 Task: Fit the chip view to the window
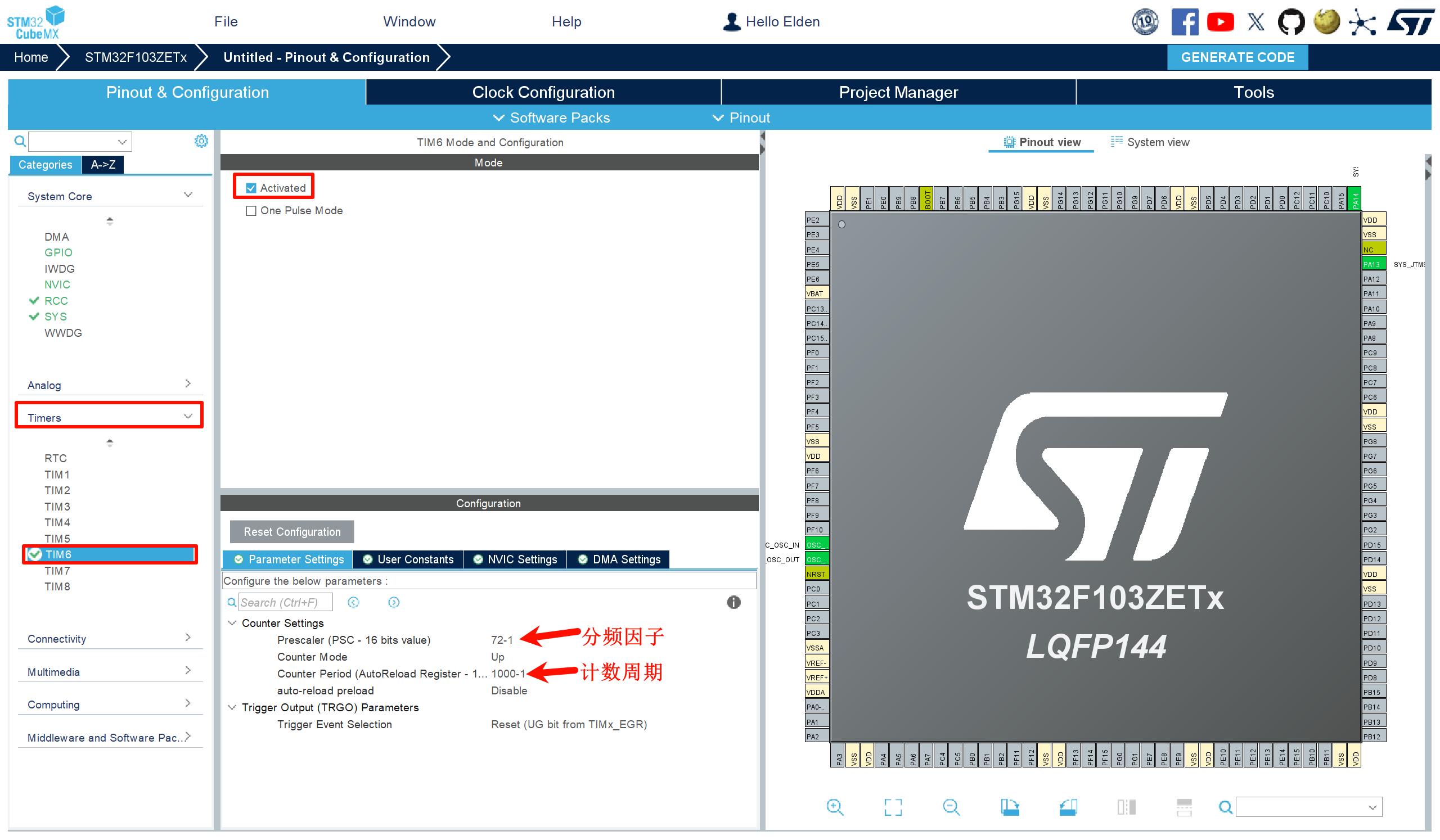tap(893, 806)
